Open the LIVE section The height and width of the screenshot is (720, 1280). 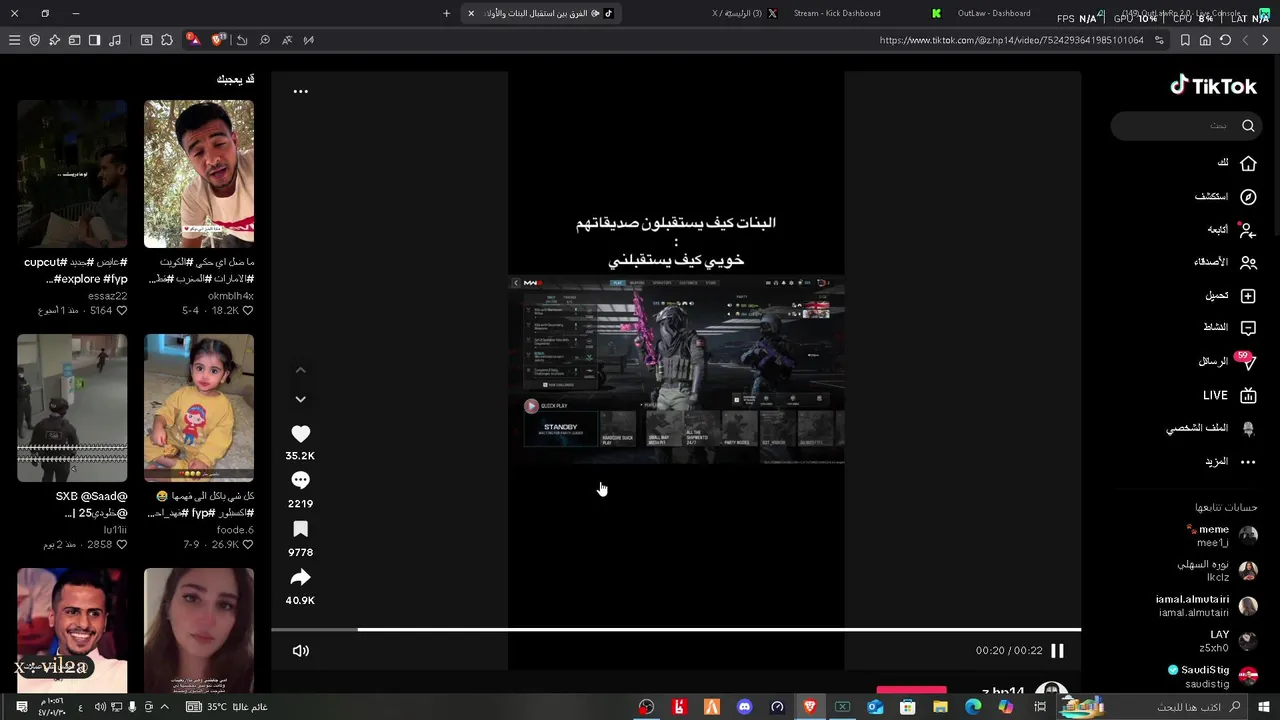[1229, 396]
